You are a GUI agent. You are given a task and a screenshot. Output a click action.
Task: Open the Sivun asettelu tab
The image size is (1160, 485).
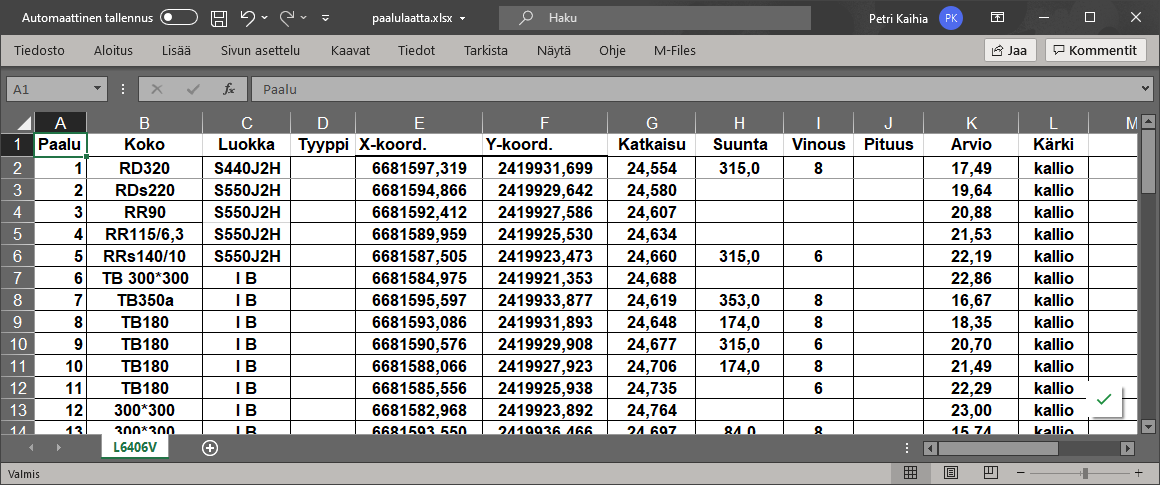pos(260,51)
